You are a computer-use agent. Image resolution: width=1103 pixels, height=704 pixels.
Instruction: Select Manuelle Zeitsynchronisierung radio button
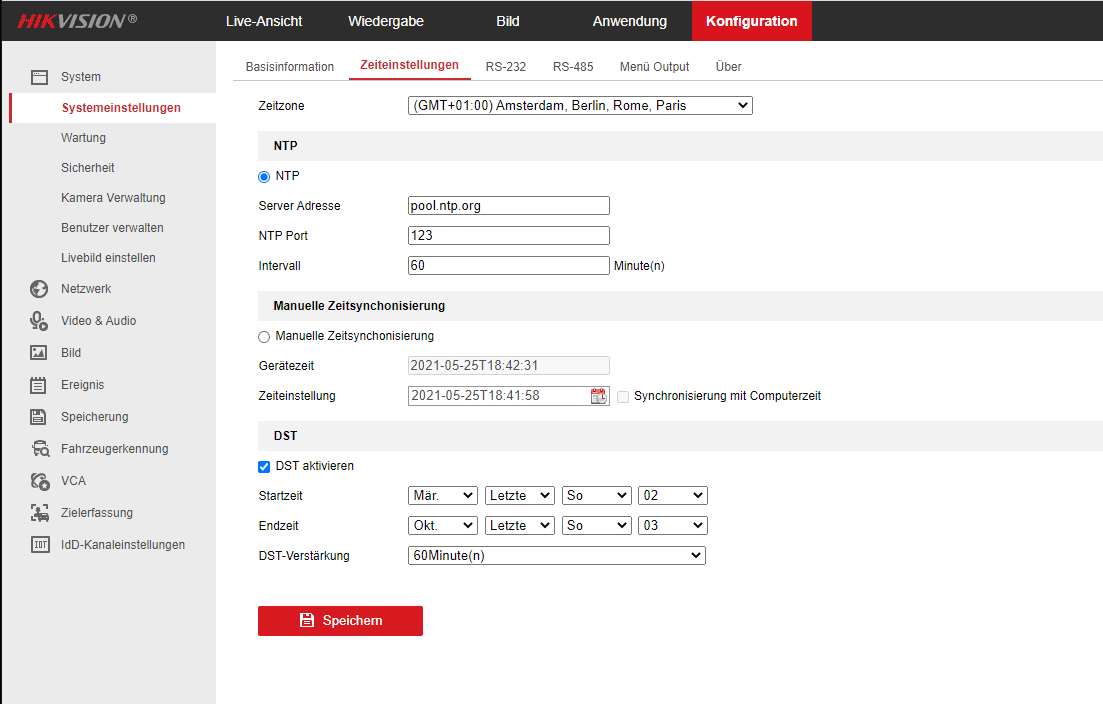pyautogui.click(x=264, y=337)
